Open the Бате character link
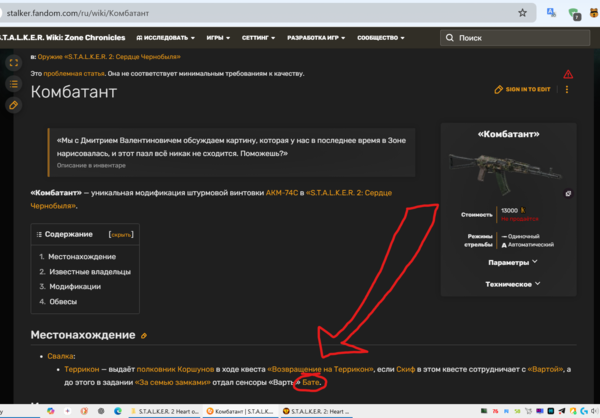 point(311,382)
